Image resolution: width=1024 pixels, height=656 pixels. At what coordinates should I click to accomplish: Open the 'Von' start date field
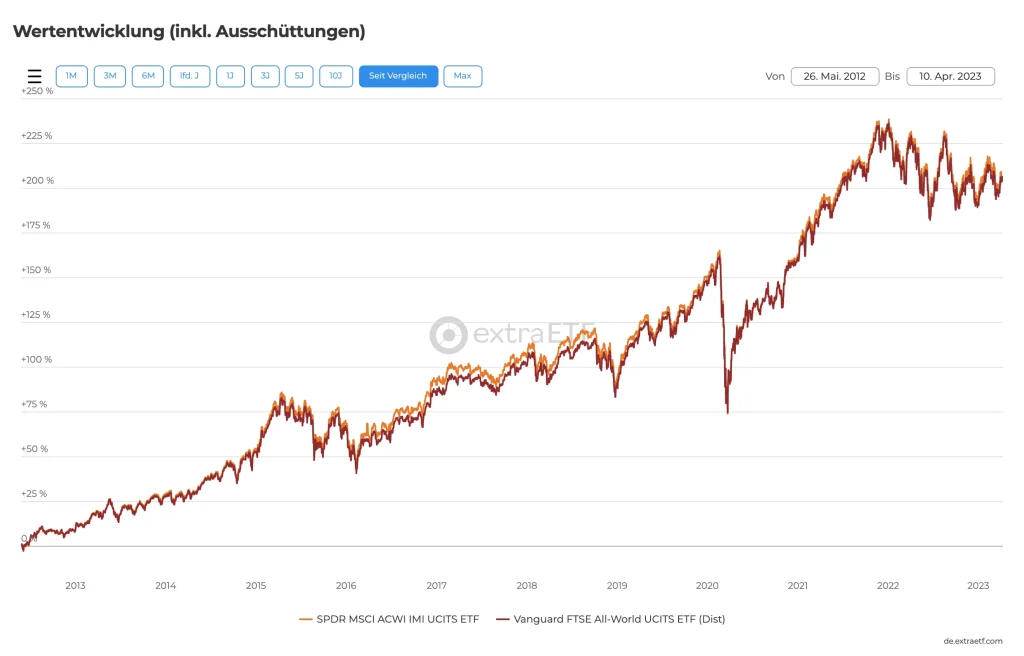click(x=835, y=76)
